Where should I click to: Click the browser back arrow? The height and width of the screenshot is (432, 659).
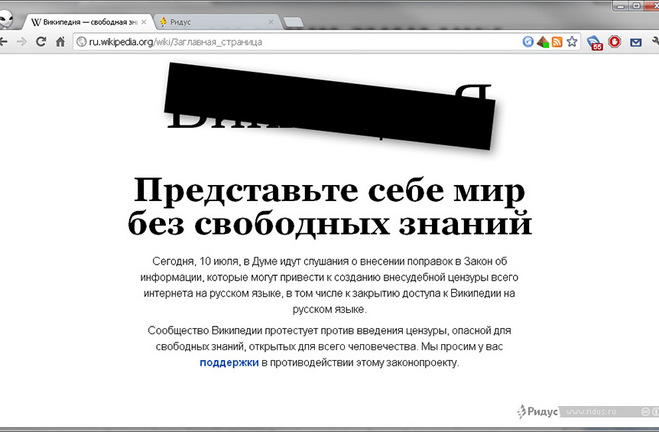3,42
